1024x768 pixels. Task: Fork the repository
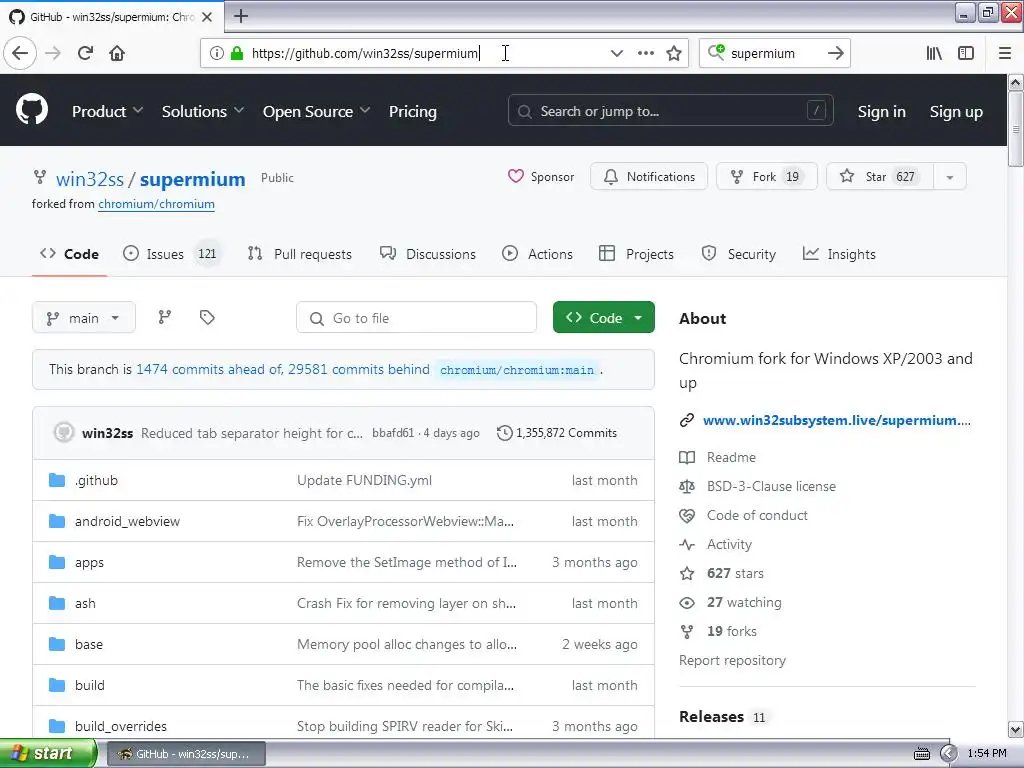(767, 176)
